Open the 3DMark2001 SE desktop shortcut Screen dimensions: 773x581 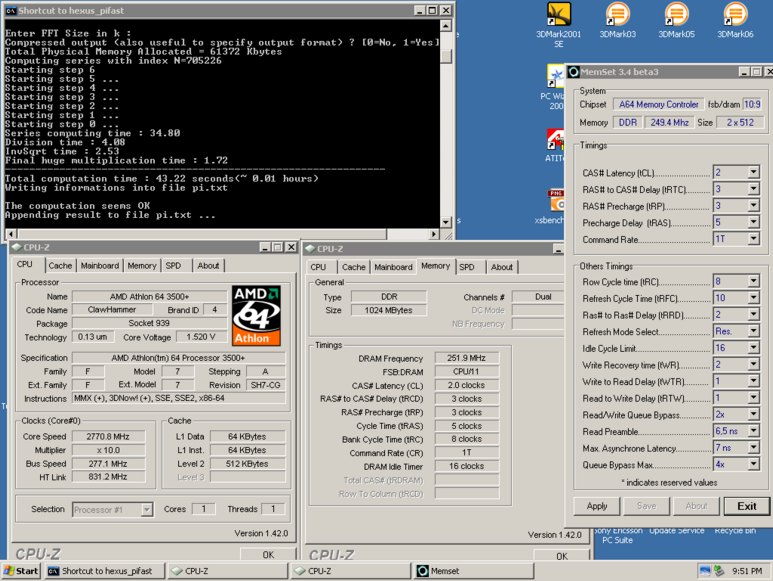coord(559,24)
